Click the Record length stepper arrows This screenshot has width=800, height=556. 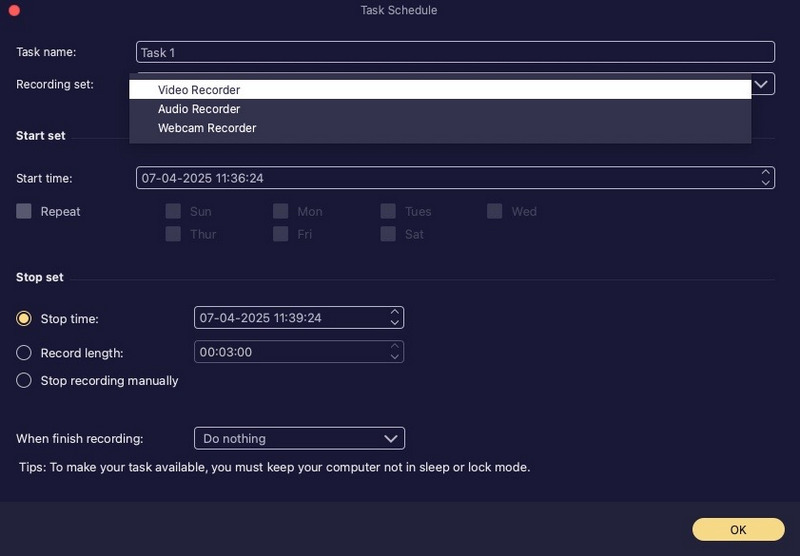(x=395, y=352)
